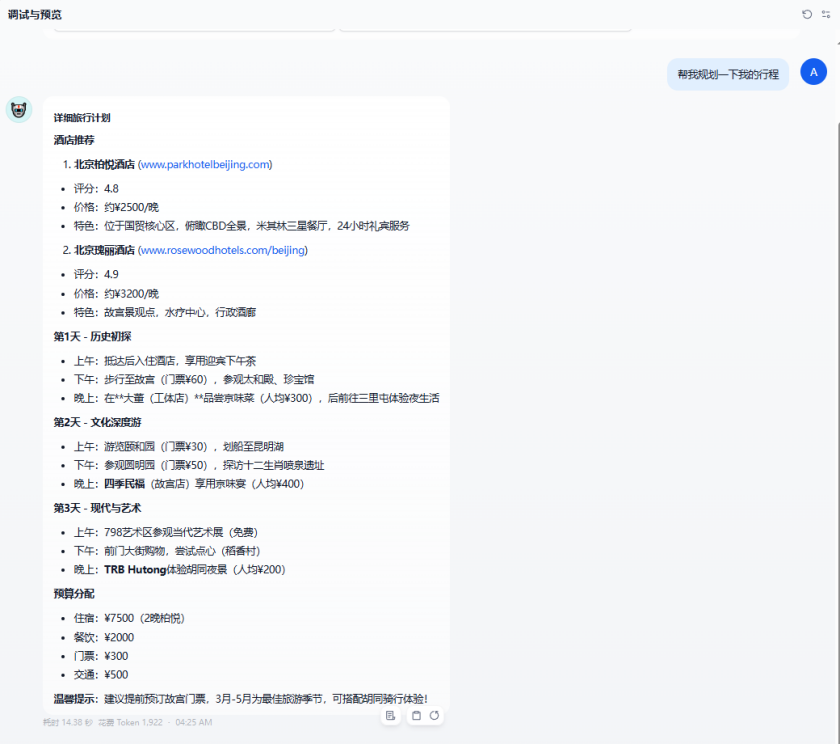
Task: Click the text 评分：4.8
Action: coord(96,189)
